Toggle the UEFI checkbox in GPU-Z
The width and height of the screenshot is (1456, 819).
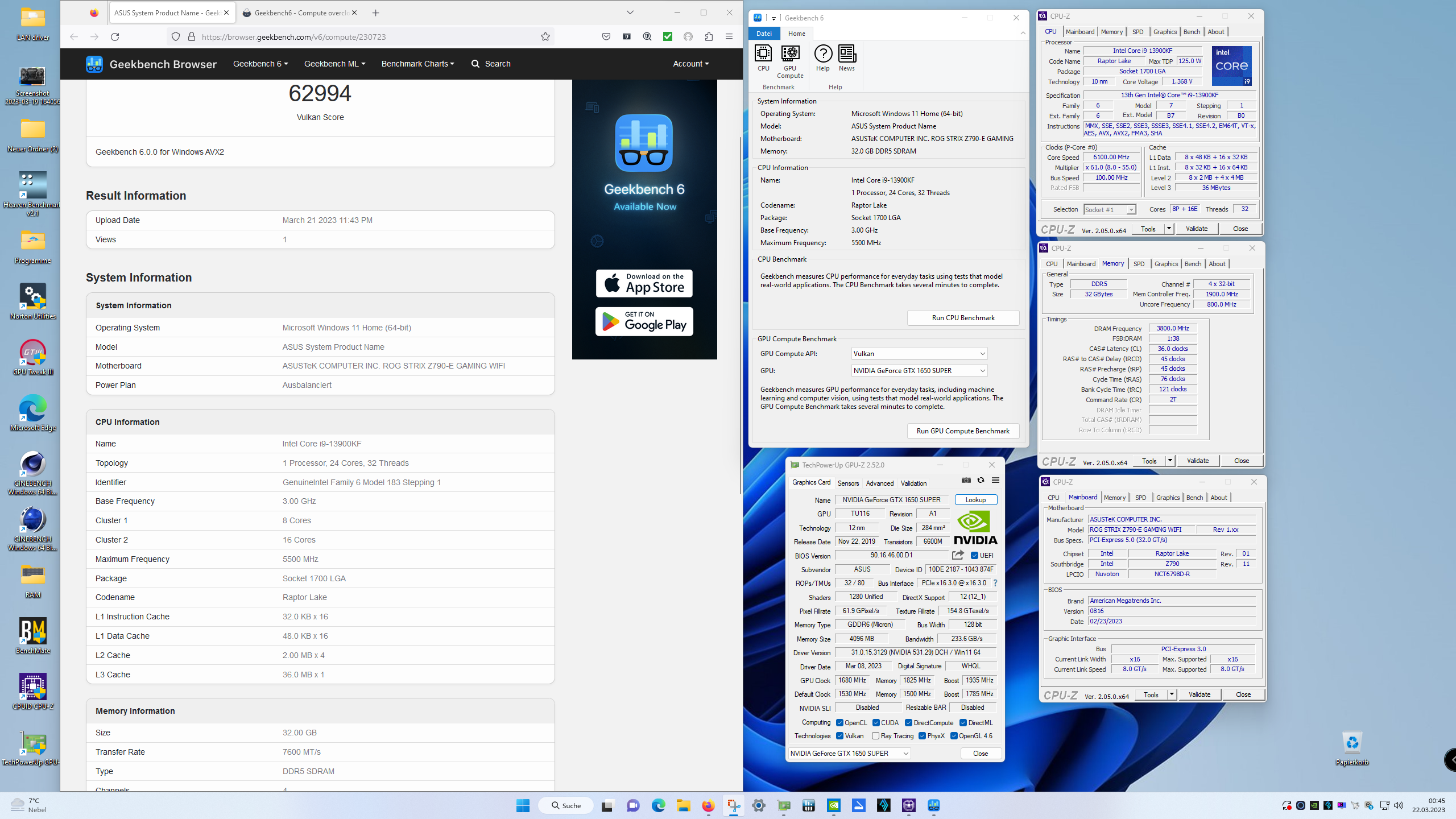point(974,556)
